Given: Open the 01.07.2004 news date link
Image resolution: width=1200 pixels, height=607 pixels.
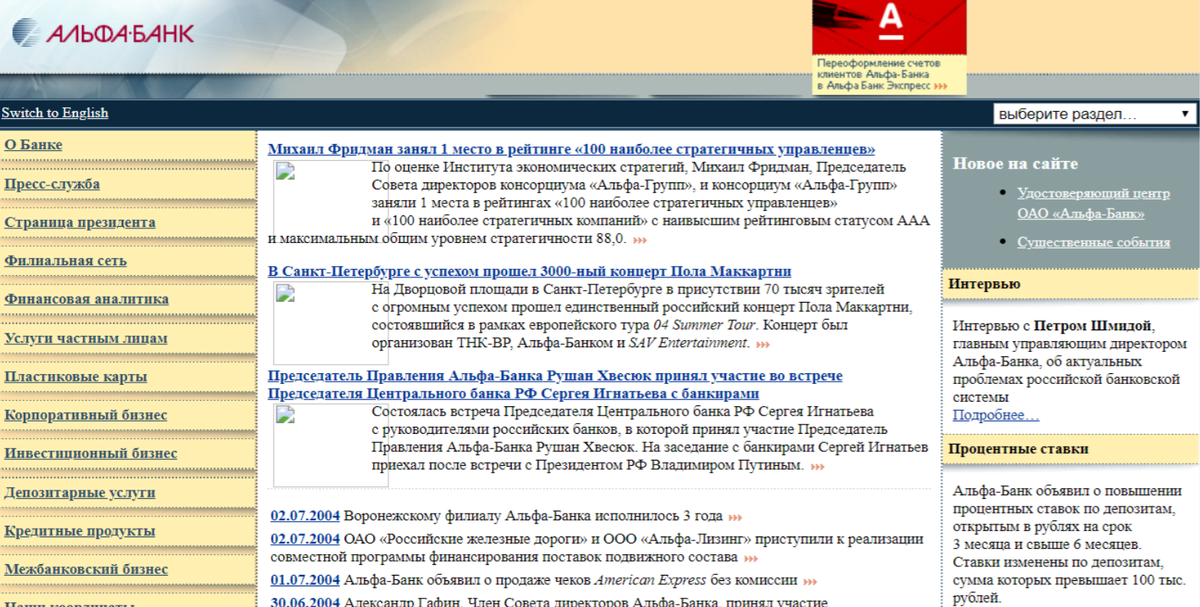Looking at the screenshot, I should (305, 580).
